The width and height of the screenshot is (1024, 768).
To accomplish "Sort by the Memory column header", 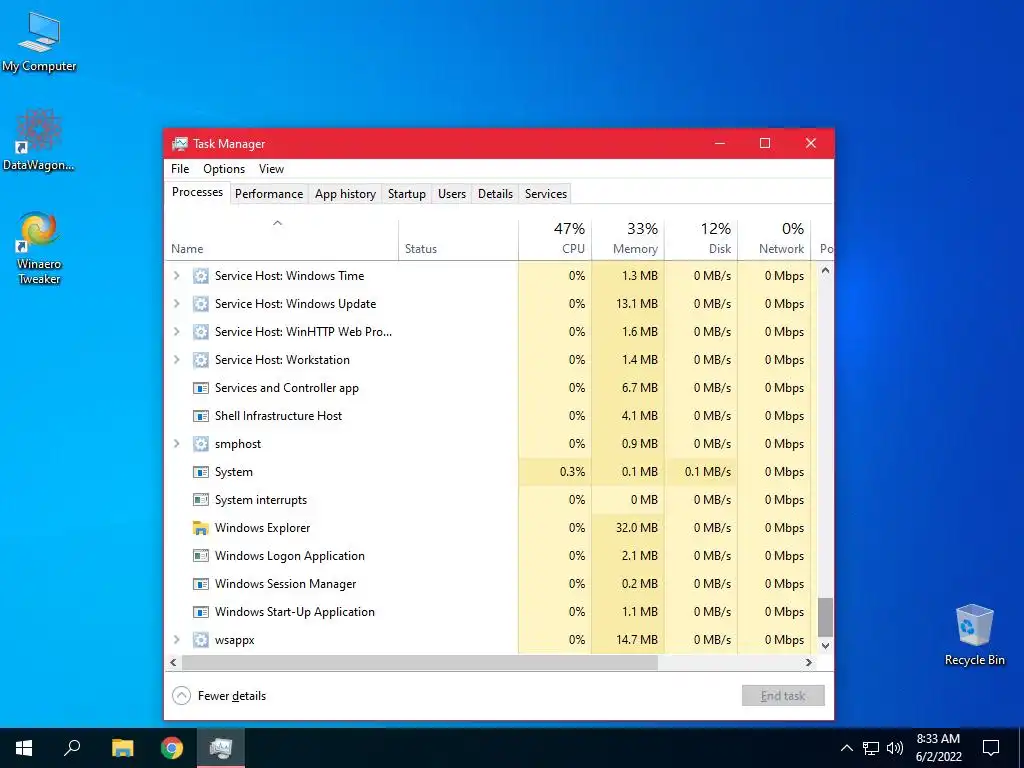I will point(628,239).
